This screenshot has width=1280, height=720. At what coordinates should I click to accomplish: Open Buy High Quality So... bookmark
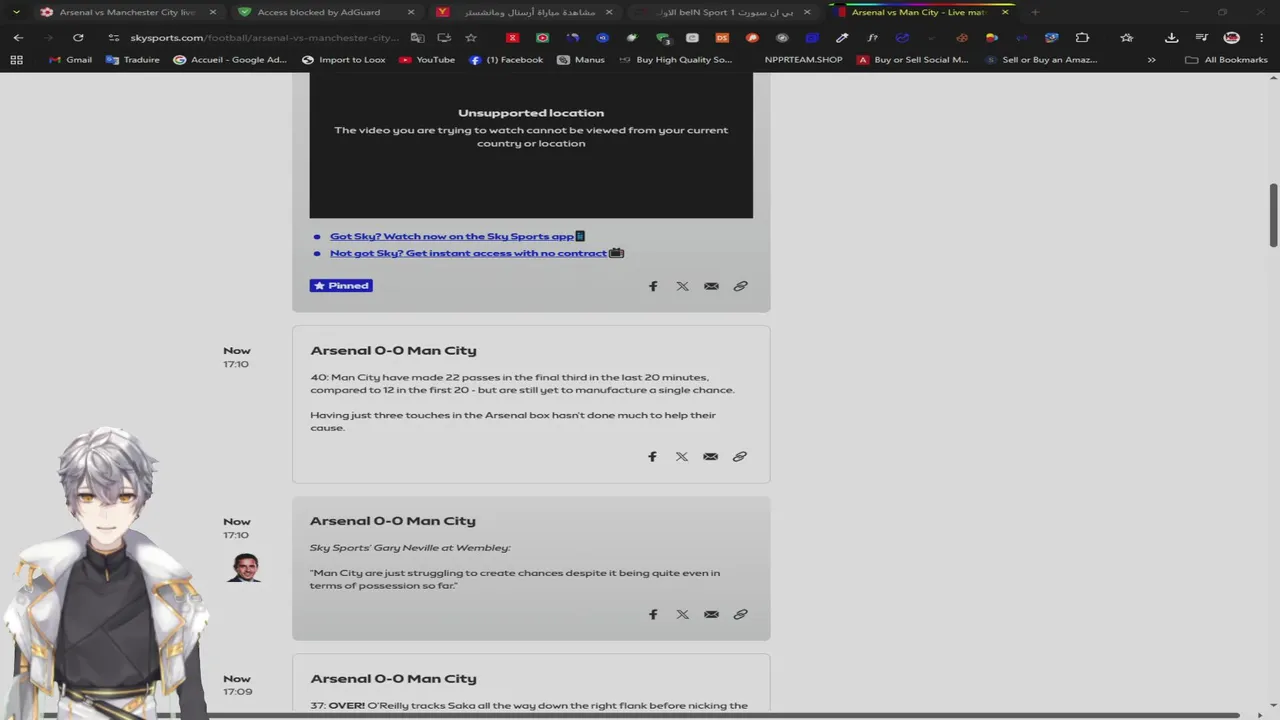(675, 60)
